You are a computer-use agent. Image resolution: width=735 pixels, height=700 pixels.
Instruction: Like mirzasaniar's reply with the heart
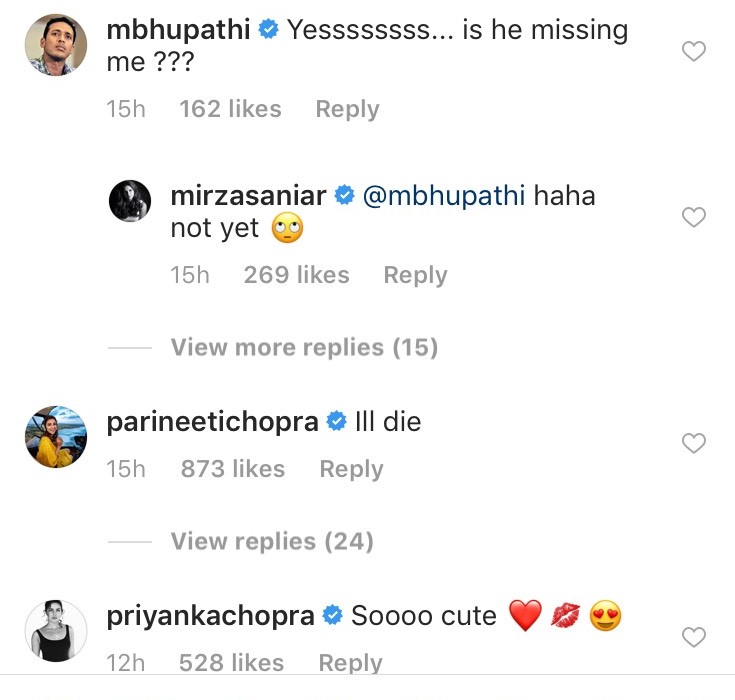coord(693,217)
